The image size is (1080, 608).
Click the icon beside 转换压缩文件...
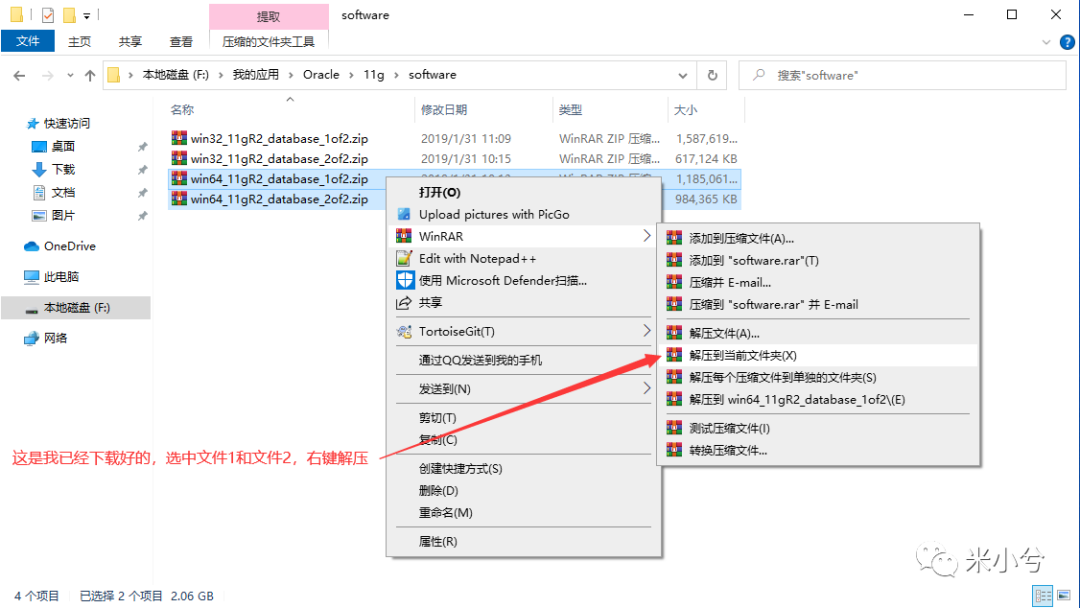tap(674, 450)
